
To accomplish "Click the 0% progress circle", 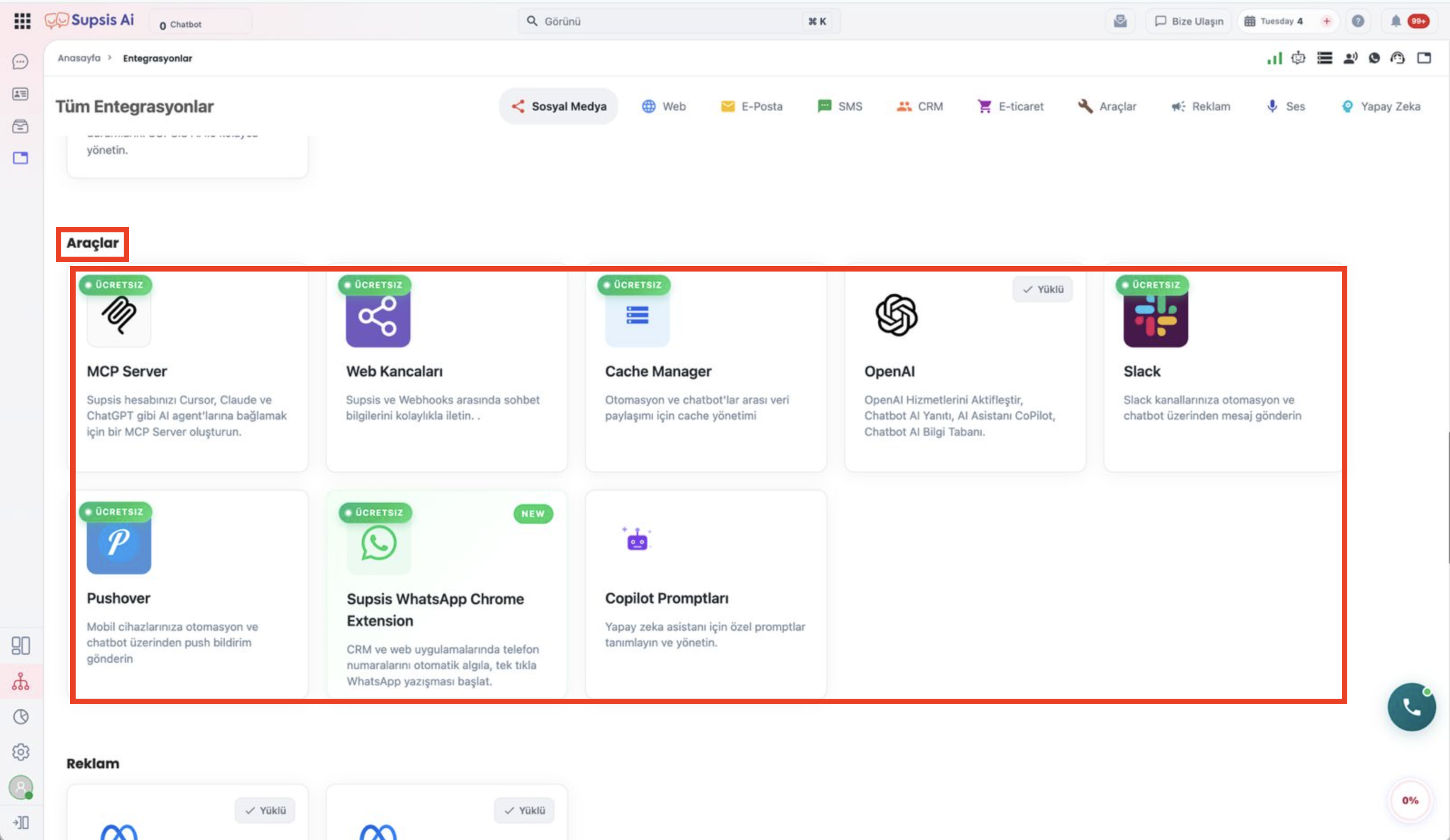I will (x=1410, y=800).
